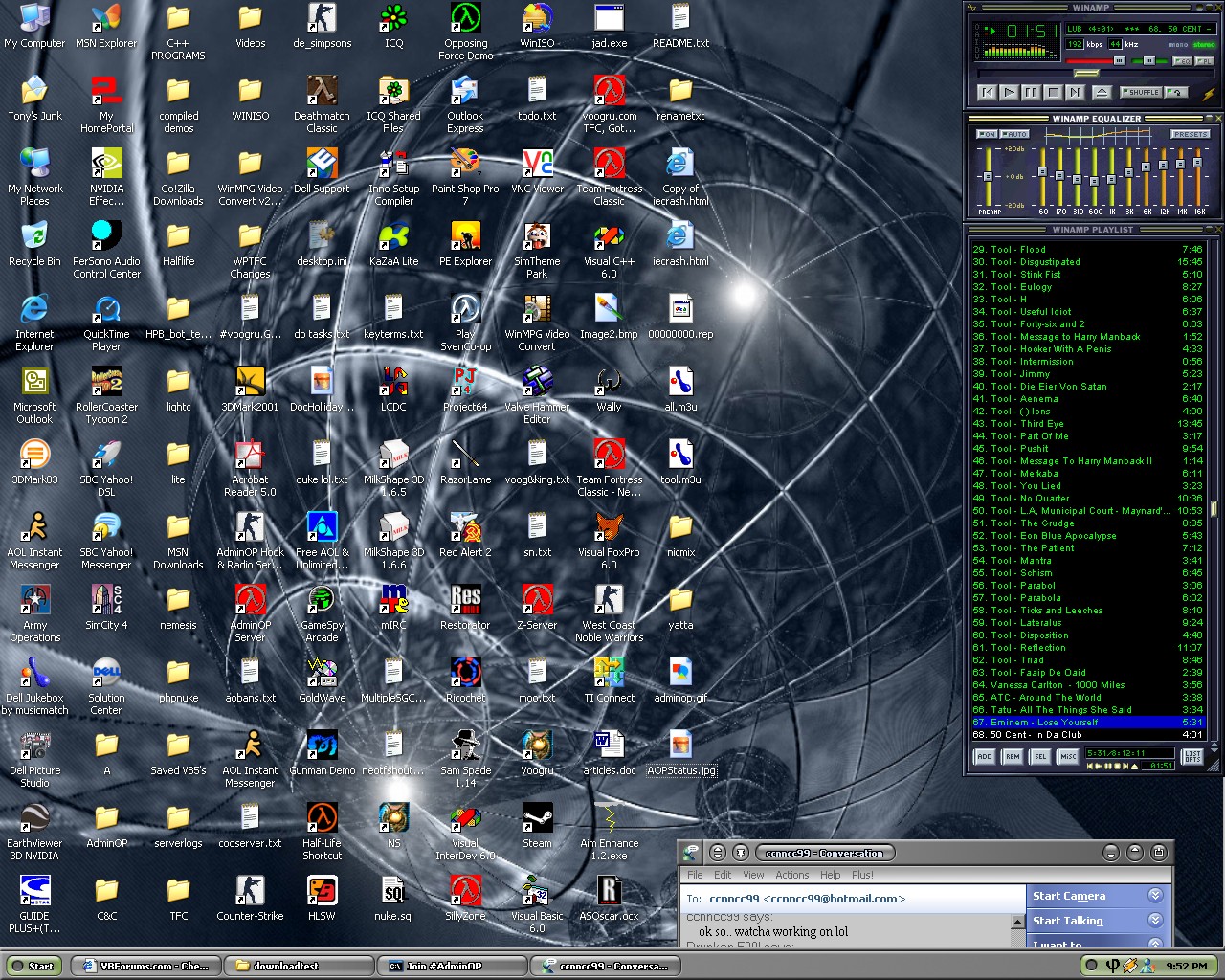The image size is (1225, 980).
Task: Select the HLSW desktop icon
Action: pos(322,898)
